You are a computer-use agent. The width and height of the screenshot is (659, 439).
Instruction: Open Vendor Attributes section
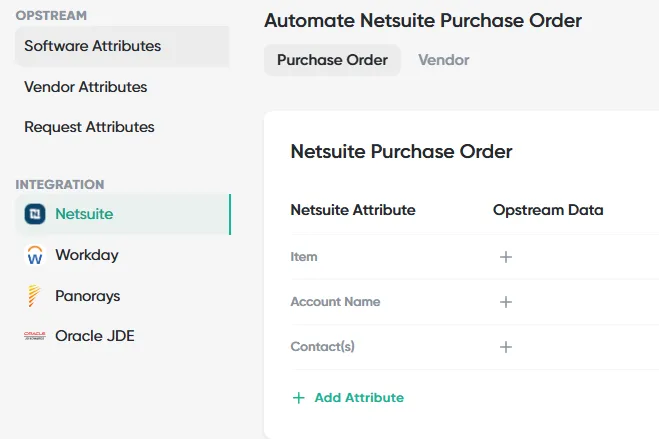click(x=86, y=87)
